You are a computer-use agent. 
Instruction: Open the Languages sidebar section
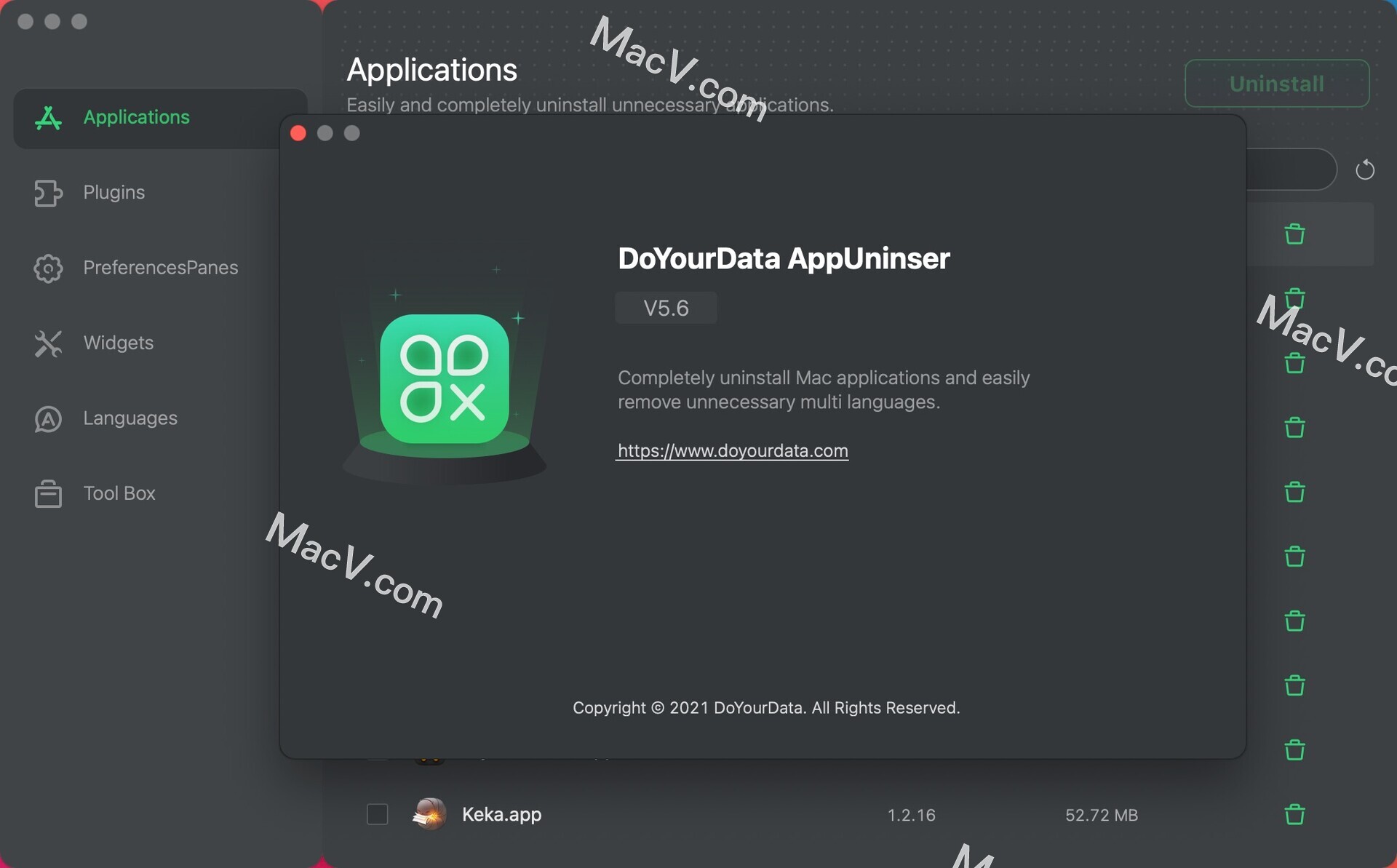pyautogui.click(x=130, y=418)
